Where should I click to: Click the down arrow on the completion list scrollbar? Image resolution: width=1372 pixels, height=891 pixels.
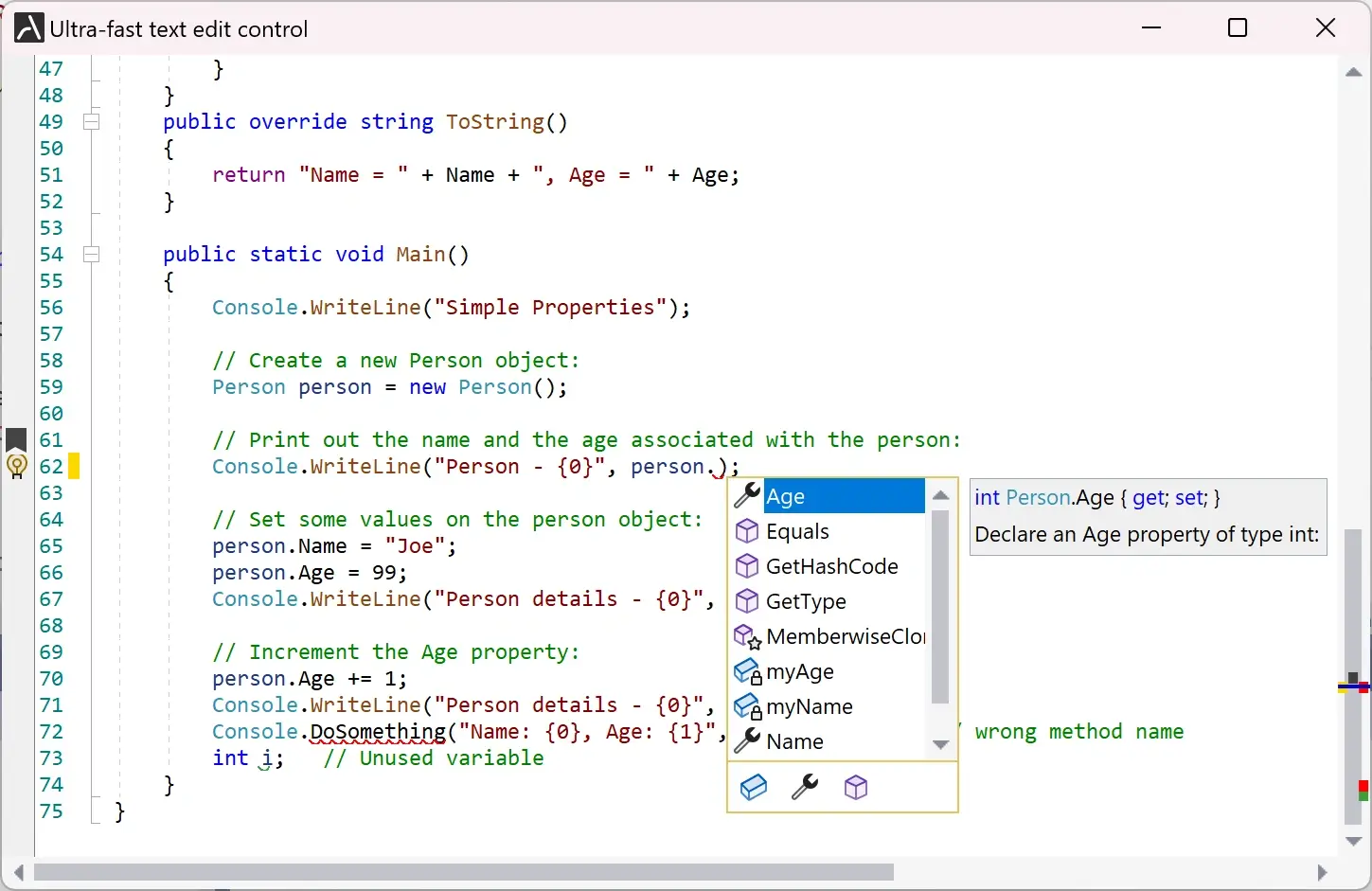click(940, 745)
